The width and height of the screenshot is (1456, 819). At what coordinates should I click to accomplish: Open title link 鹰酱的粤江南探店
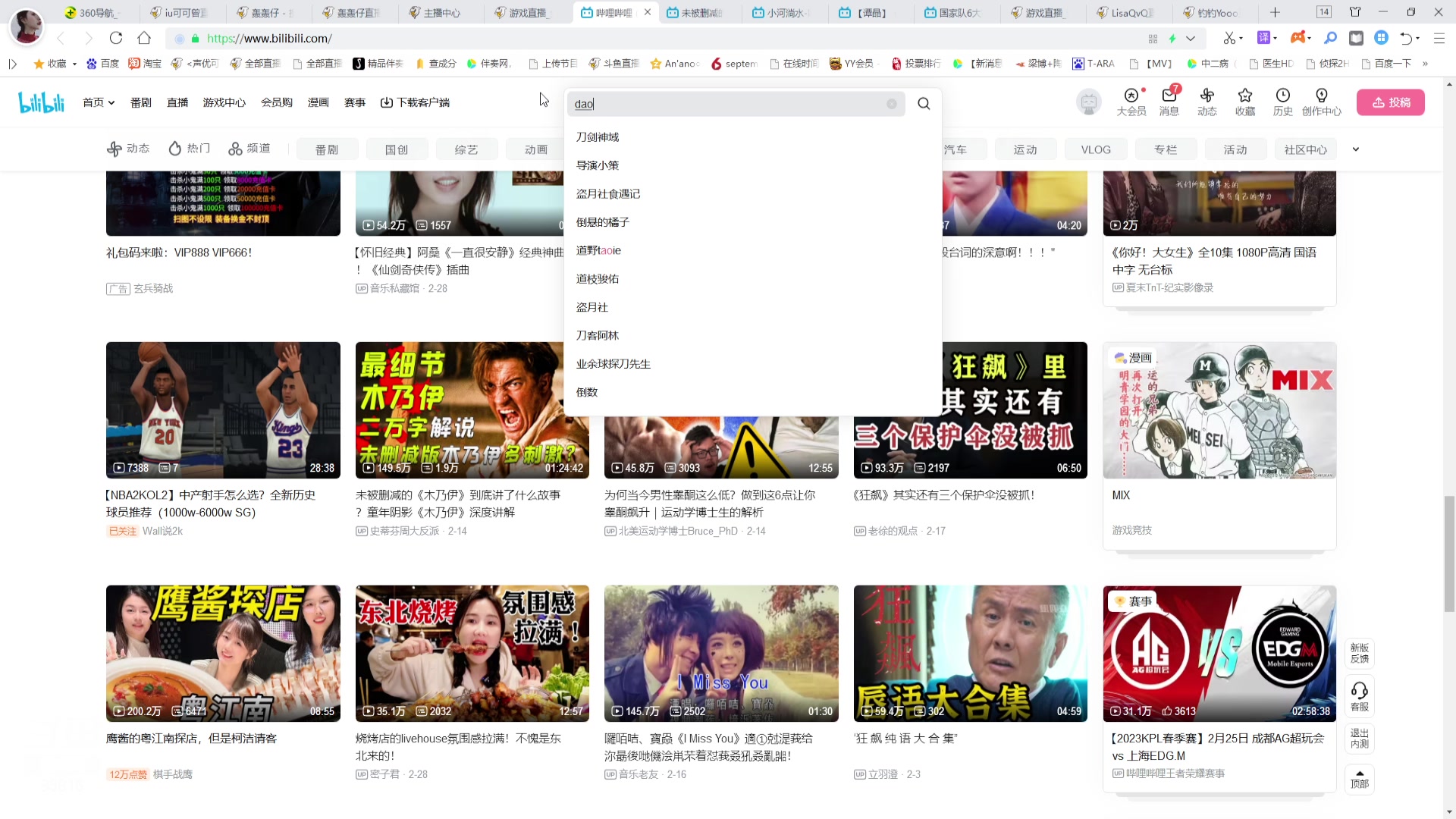click(x=191, y=738)
